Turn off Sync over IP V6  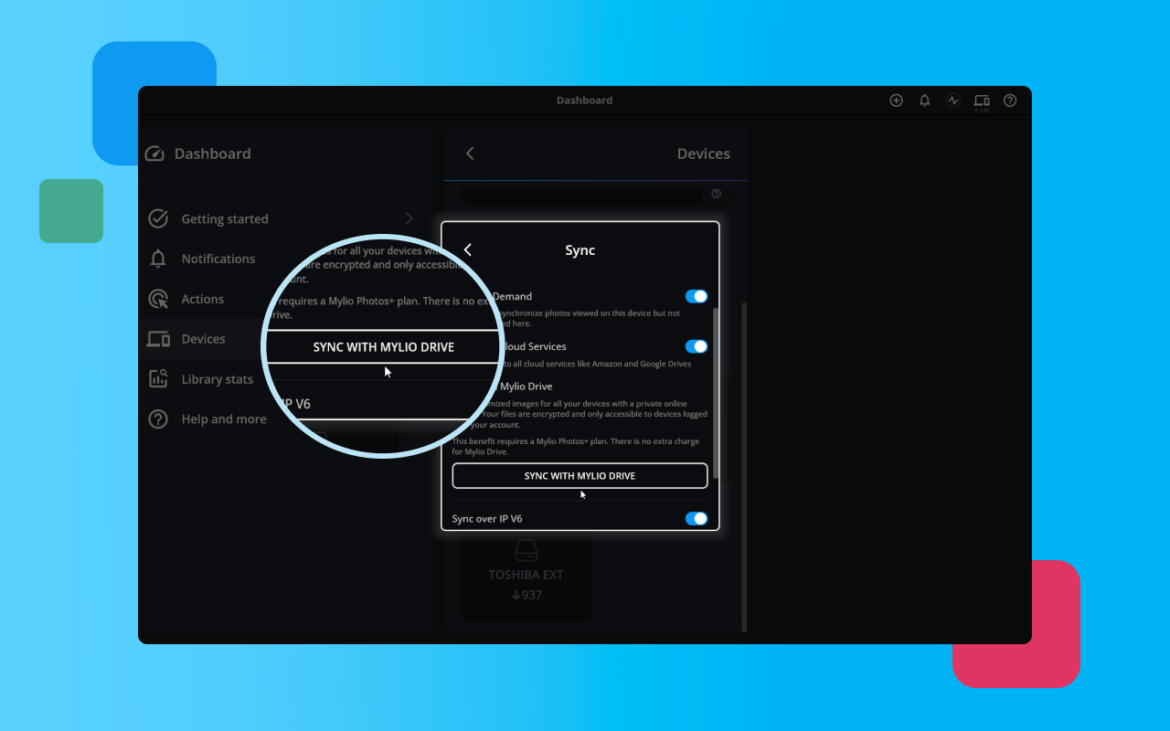(696, 519)
